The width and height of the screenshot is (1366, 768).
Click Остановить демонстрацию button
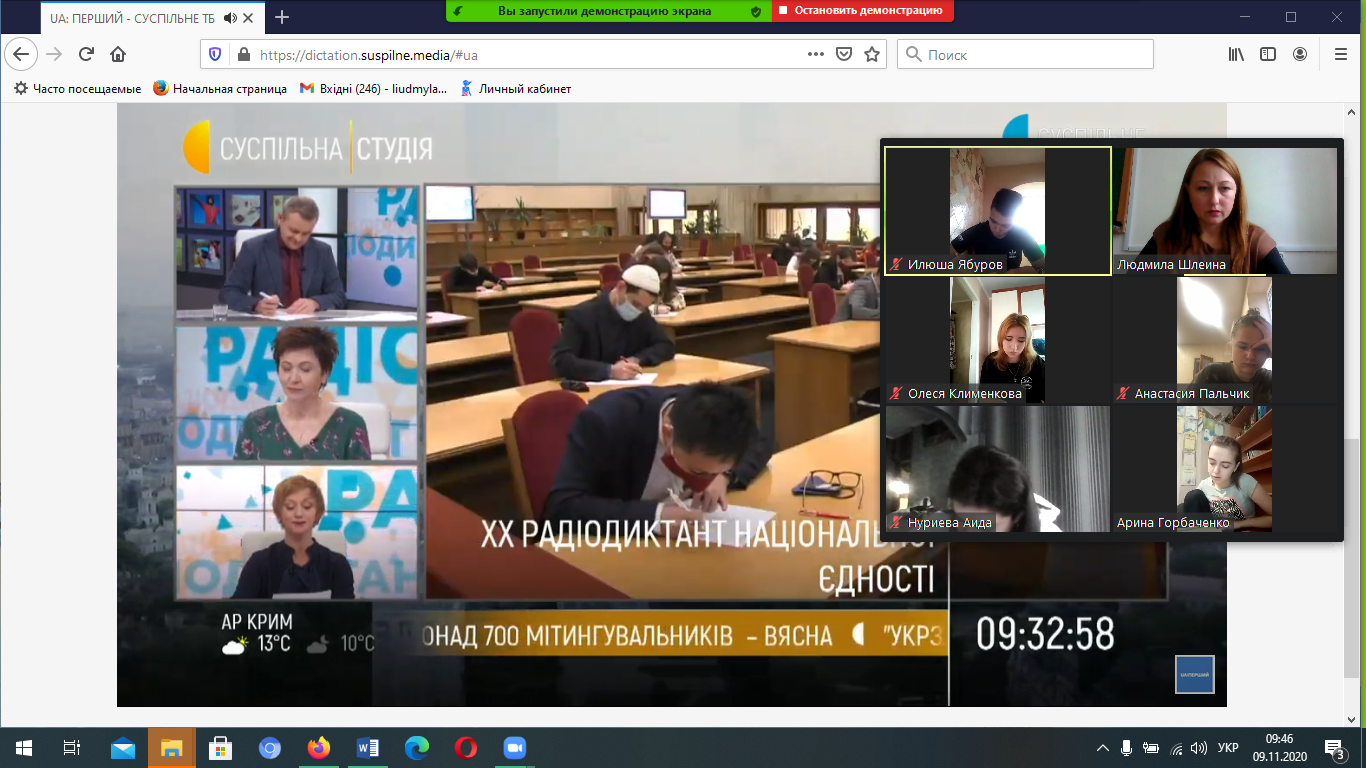[863, 11]
